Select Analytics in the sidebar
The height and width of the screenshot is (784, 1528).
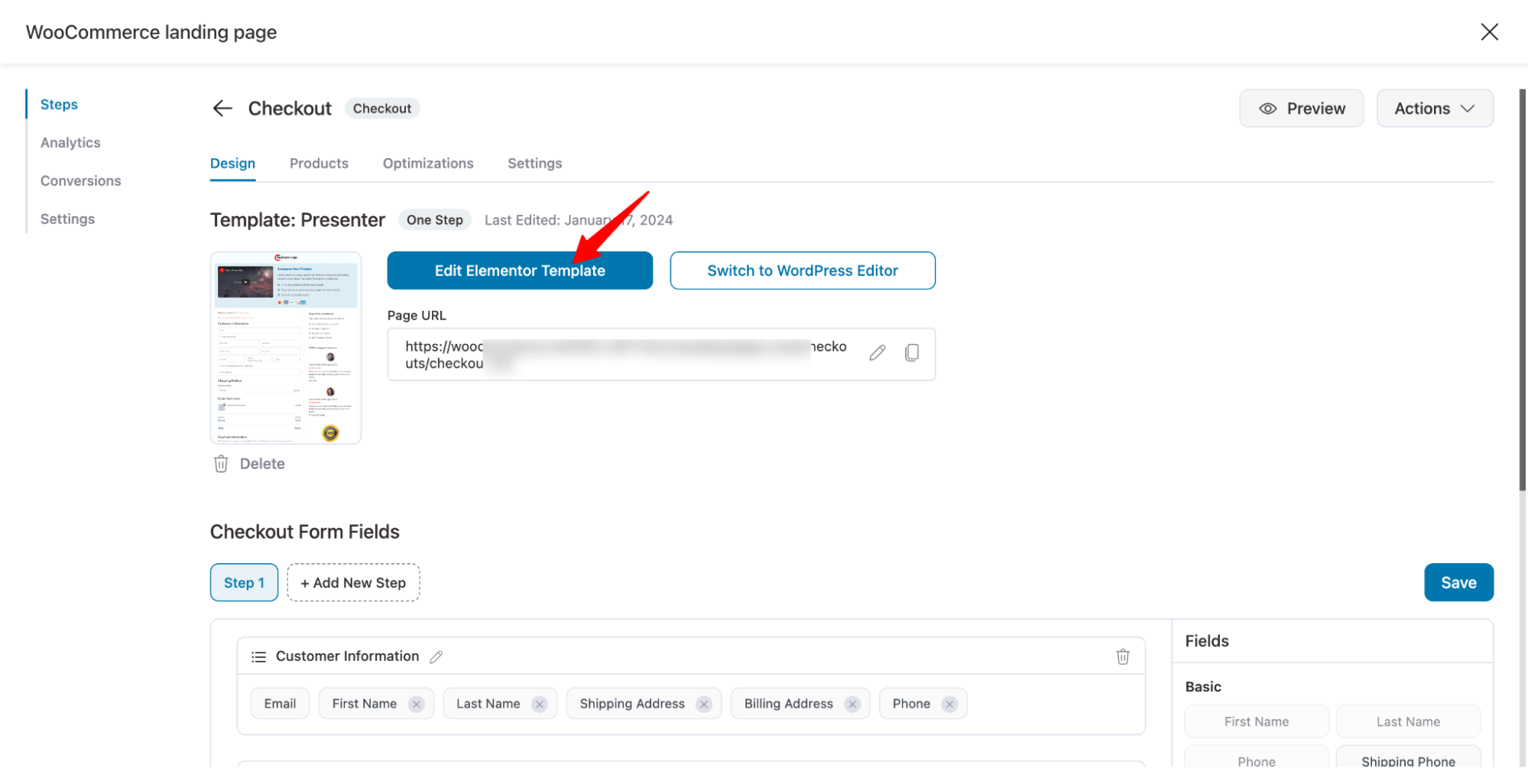click(70, 142)
